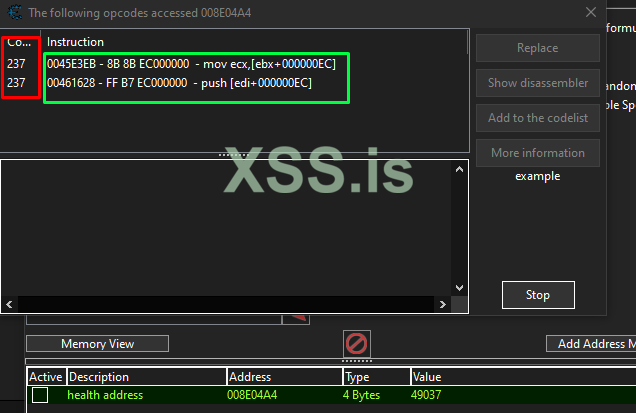Click the Cheat Engine icon in title bar

click(15, 12)
